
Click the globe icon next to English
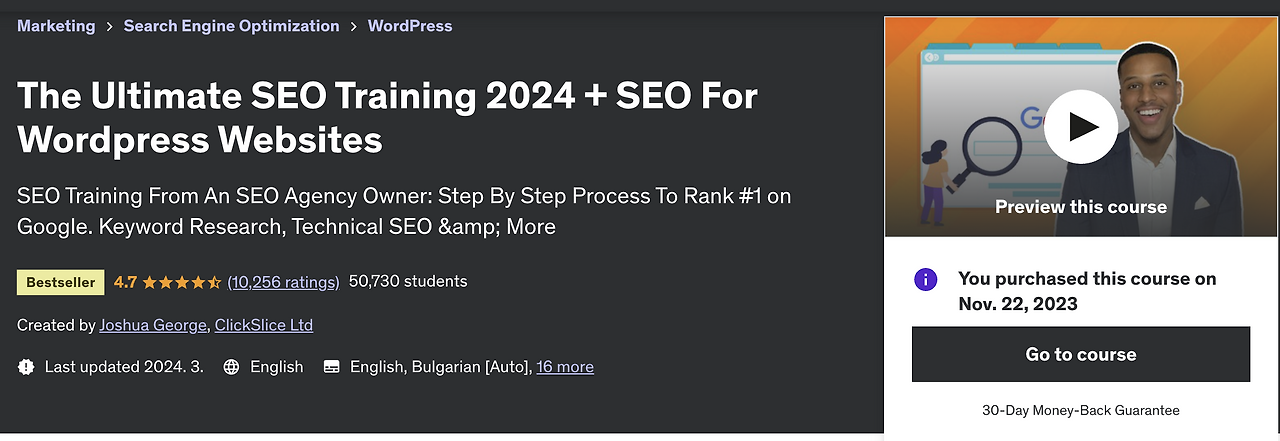pyautogui.click(x=231, y=367)
